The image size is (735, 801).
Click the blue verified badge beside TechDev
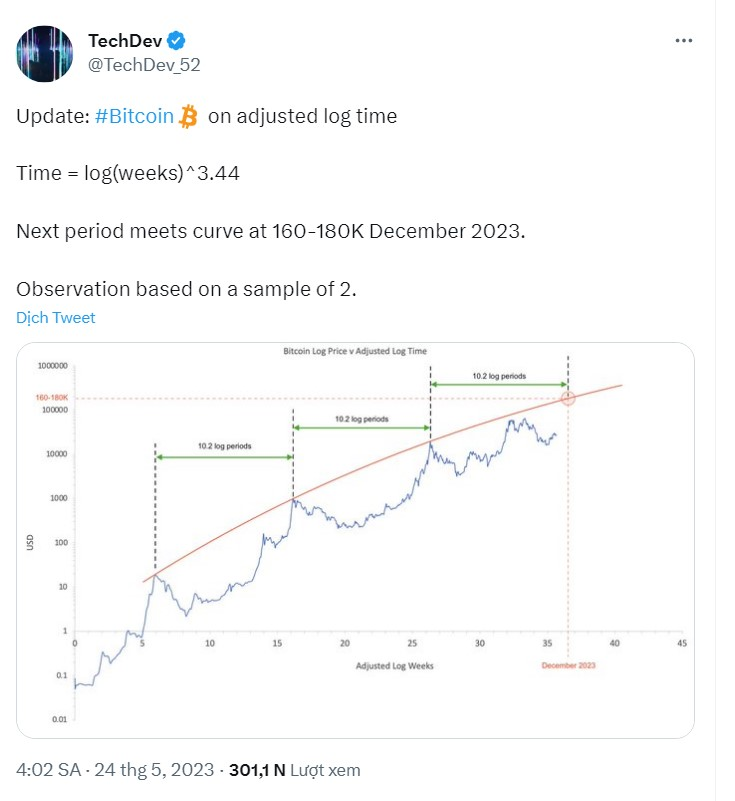coord(177,41)
